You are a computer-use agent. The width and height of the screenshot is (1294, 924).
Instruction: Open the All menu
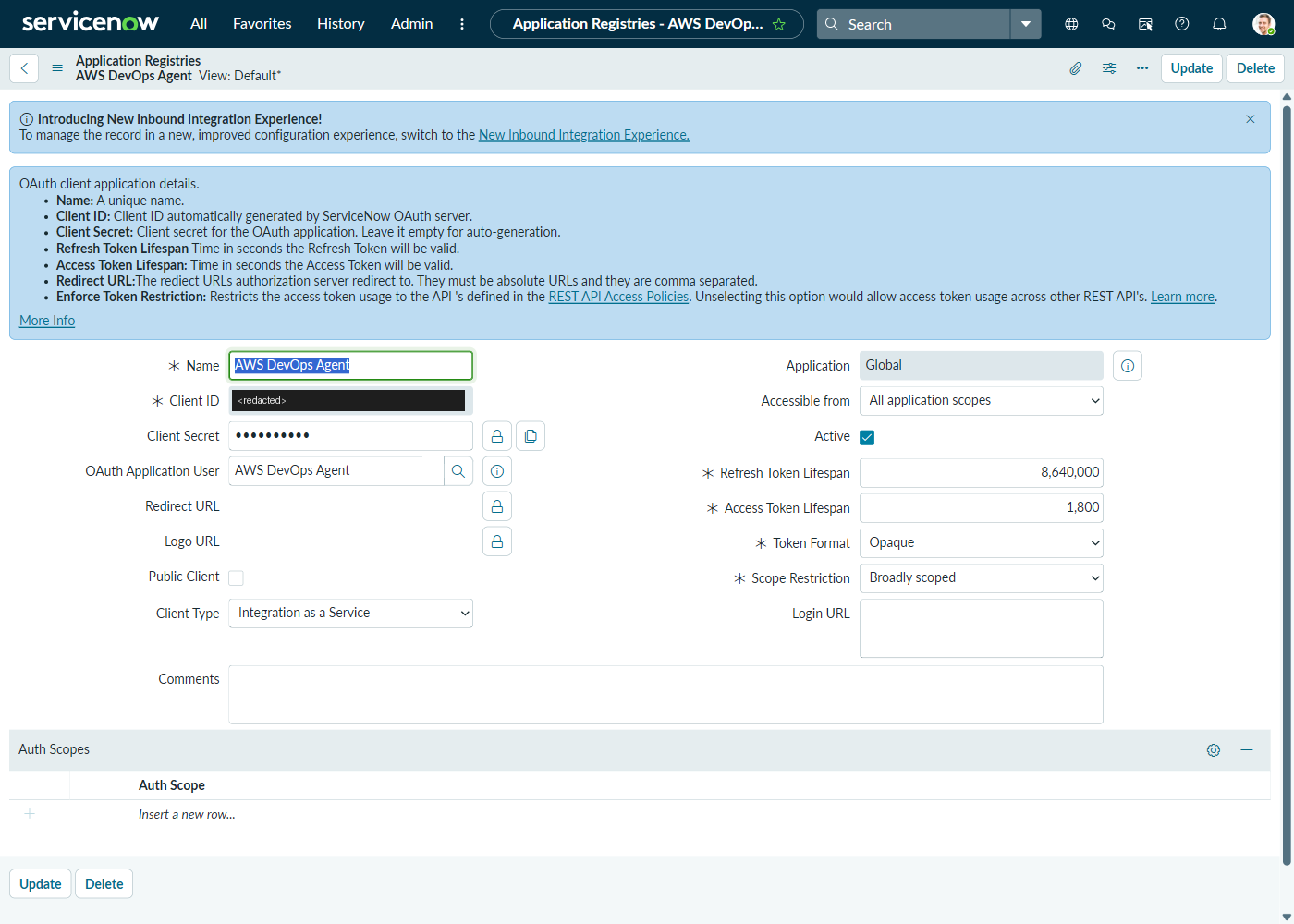pyautogui.click(x=199, y=24)
